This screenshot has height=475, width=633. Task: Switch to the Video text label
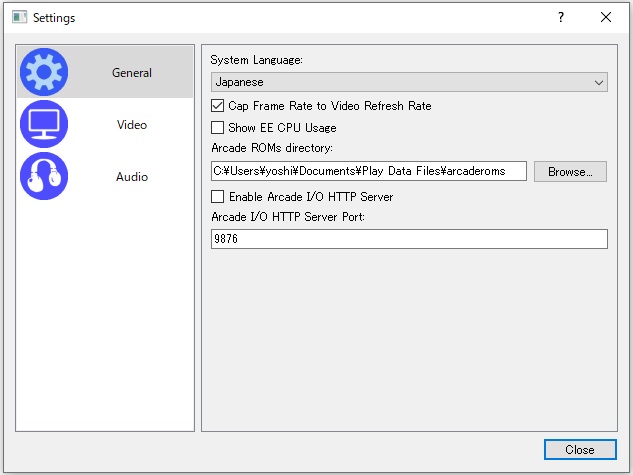[x=132, y=125]
